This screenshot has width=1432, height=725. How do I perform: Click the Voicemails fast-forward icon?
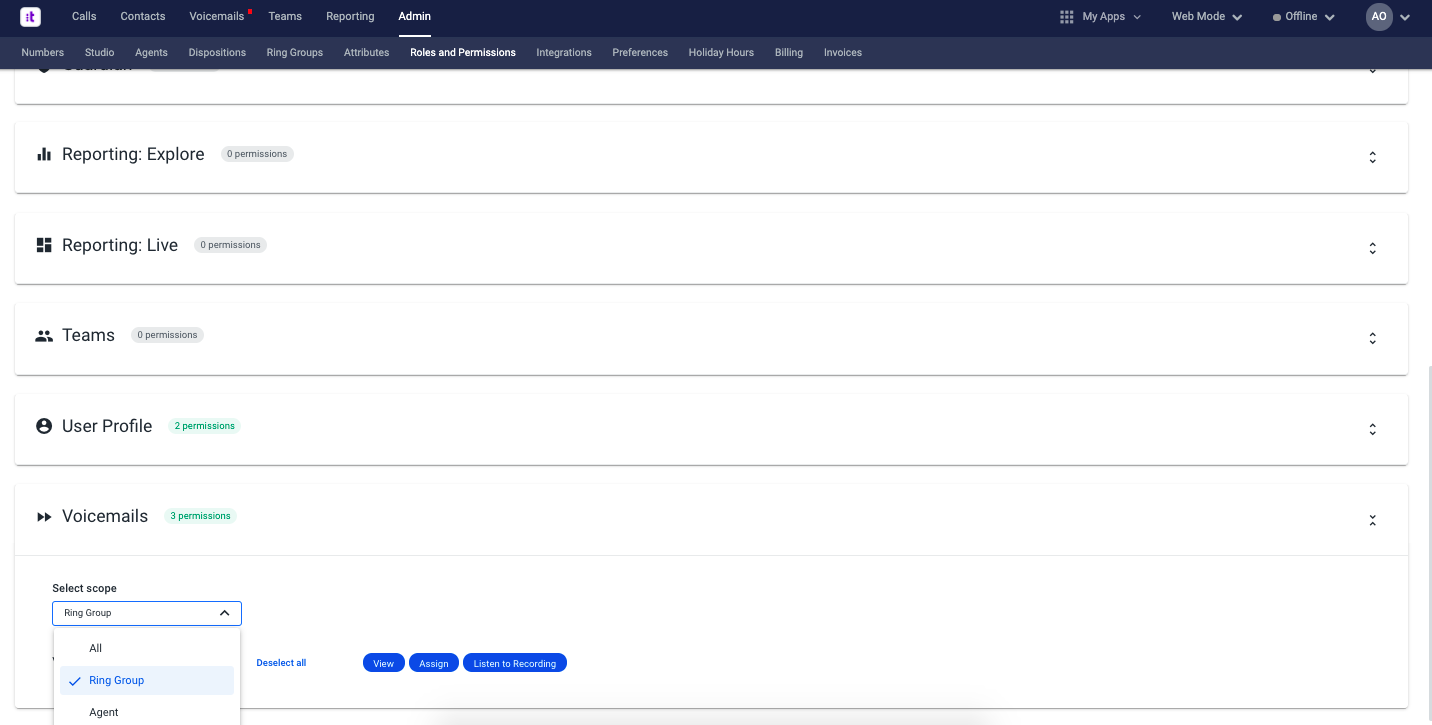(x=44, y=517)
